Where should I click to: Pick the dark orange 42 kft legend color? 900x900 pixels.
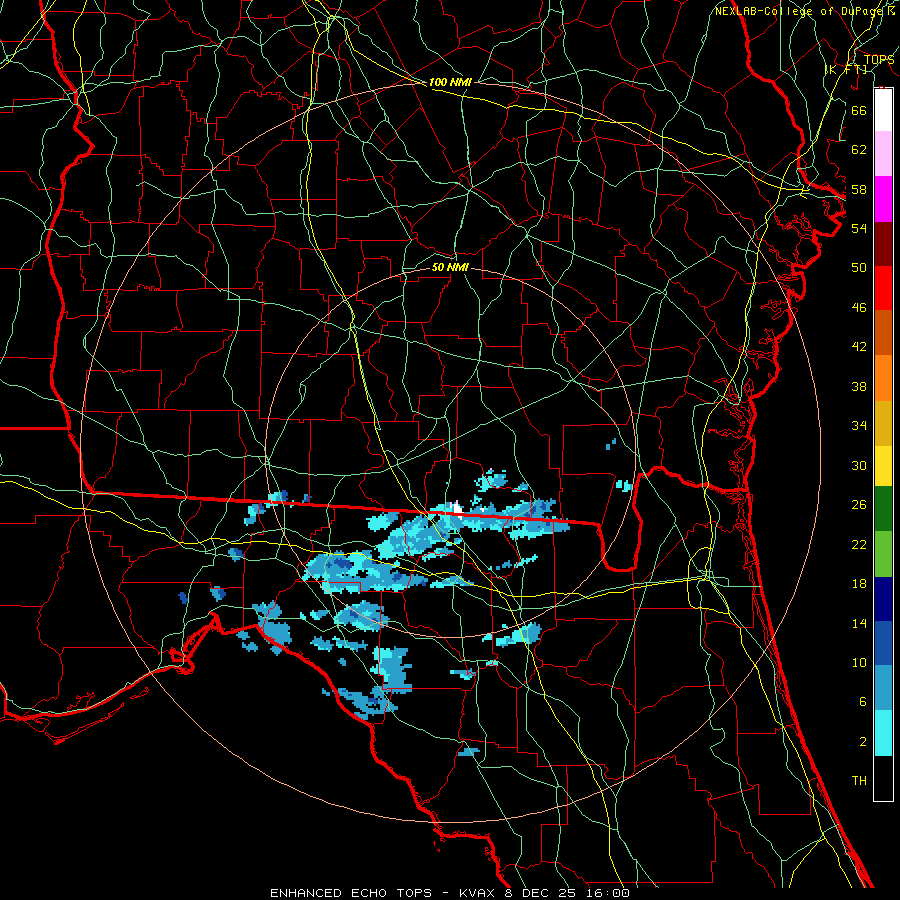(883, 332)
